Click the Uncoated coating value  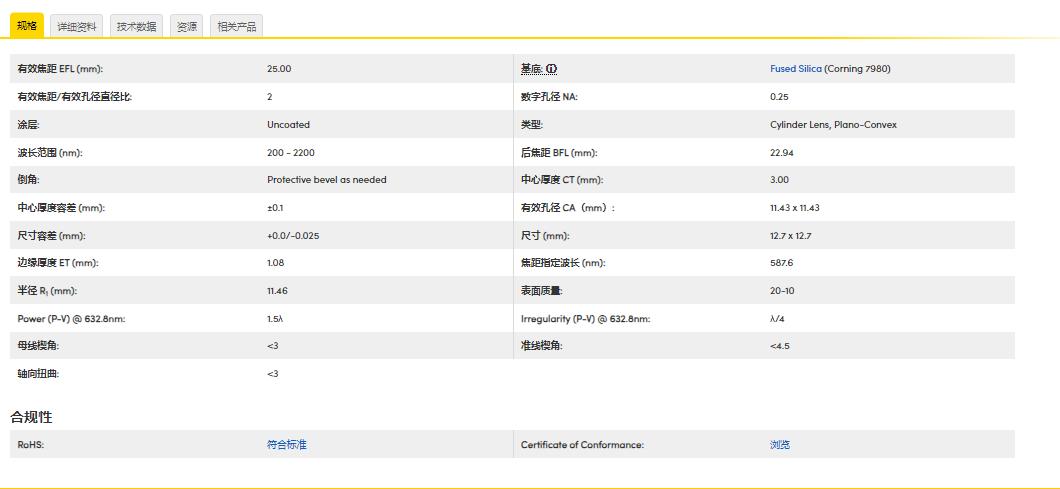pyautogui.click(x=288, y=125)
